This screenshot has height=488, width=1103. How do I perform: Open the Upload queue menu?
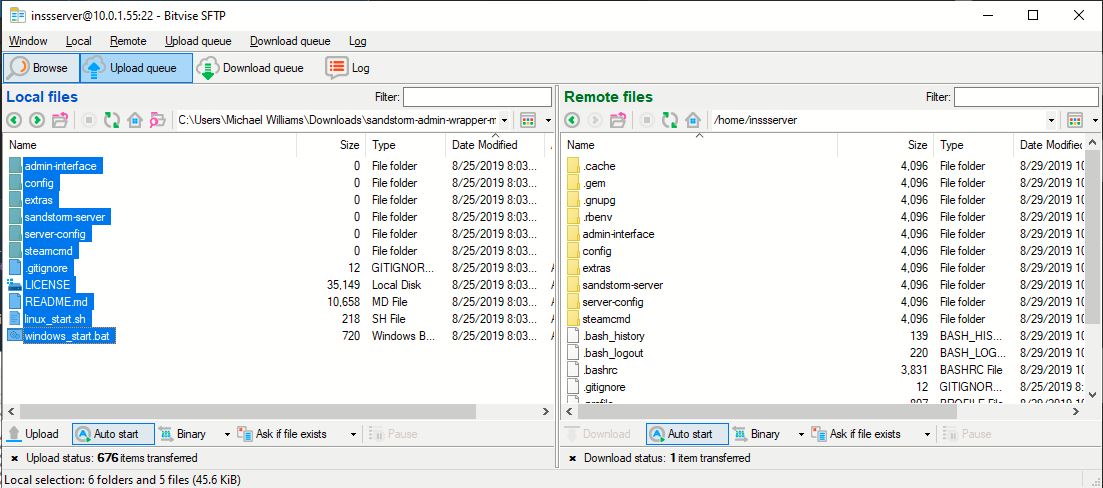tap(198, 41)
